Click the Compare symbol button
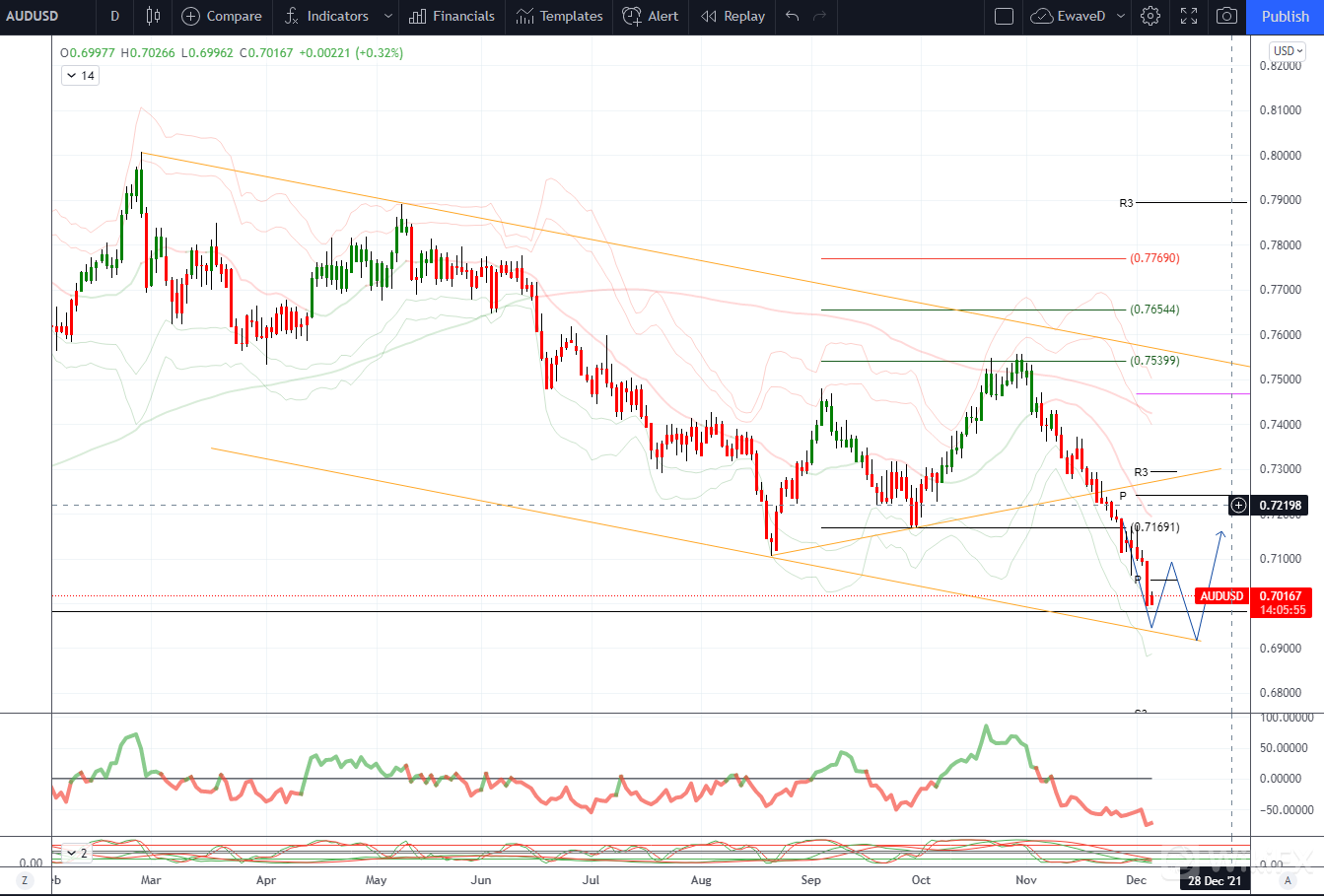 click(222, 16)
